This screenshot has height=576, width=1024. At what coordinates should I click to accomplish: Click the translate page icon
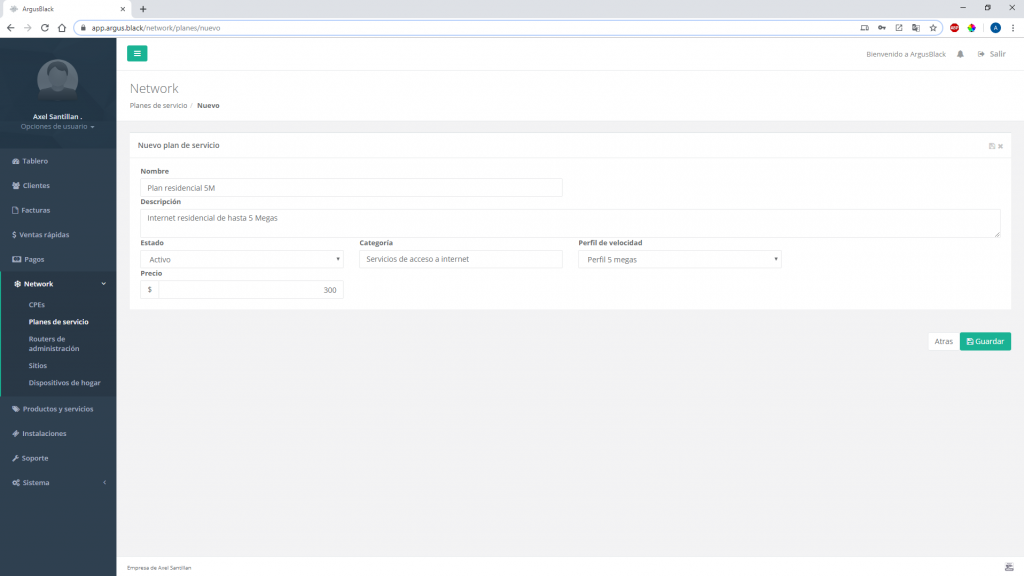(x=916, y=28)
